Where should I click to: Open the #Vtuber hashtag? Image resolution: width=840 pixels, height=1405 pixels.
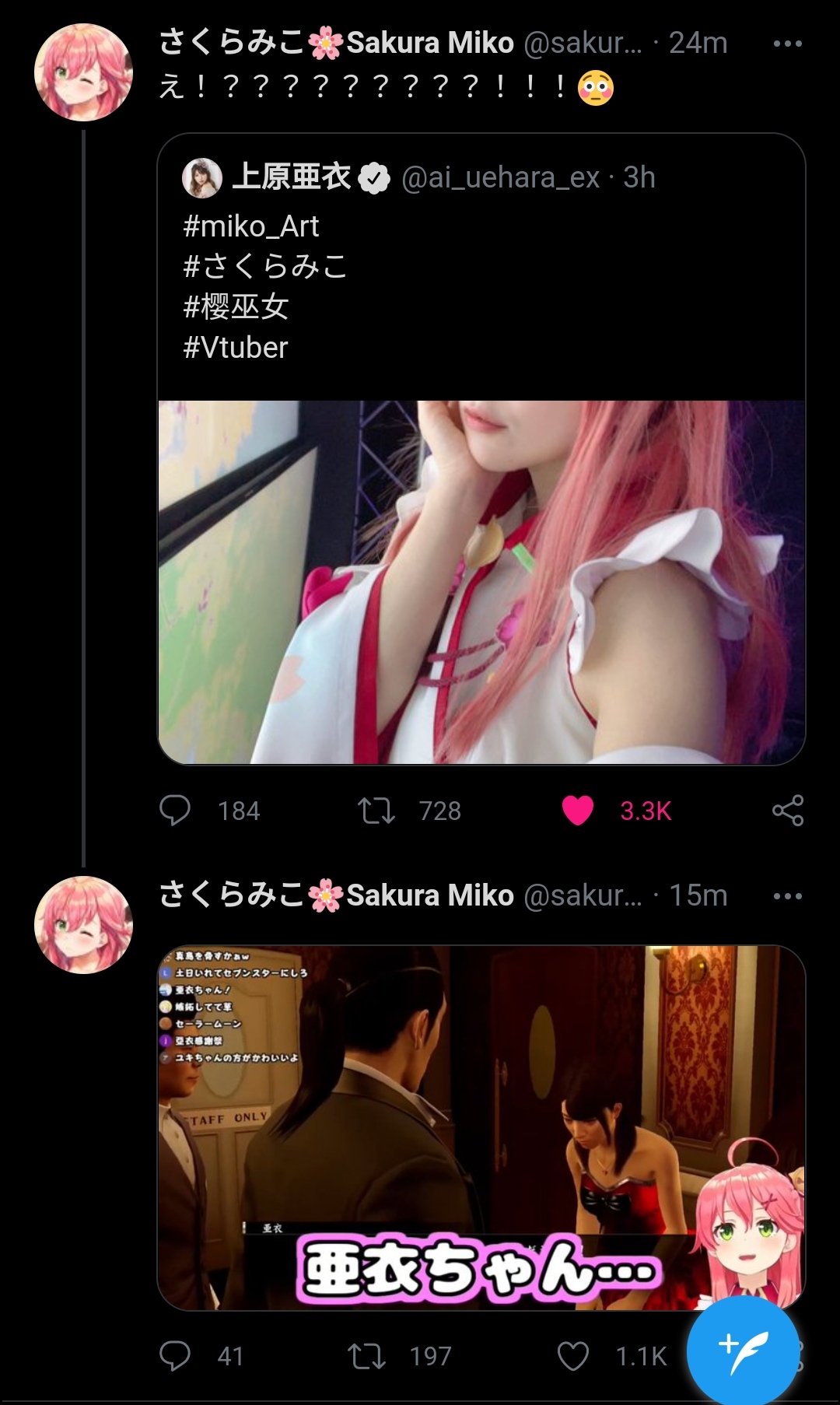click(x=236, y=348)
